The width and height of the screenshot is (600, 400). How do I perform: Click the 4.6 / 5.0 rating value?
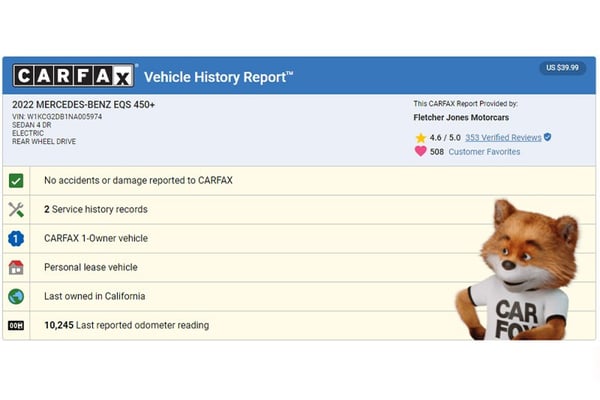point(445,137)
